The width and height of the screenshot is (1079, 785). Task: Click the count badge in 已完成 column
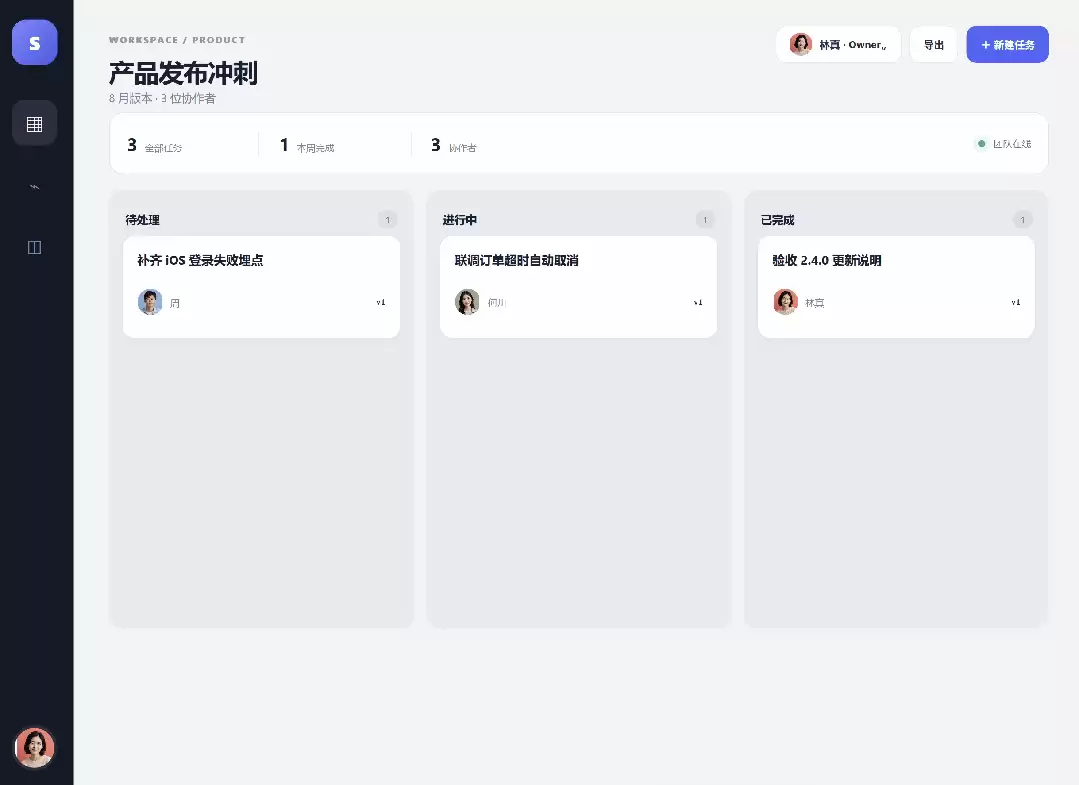coord(1023,220)
